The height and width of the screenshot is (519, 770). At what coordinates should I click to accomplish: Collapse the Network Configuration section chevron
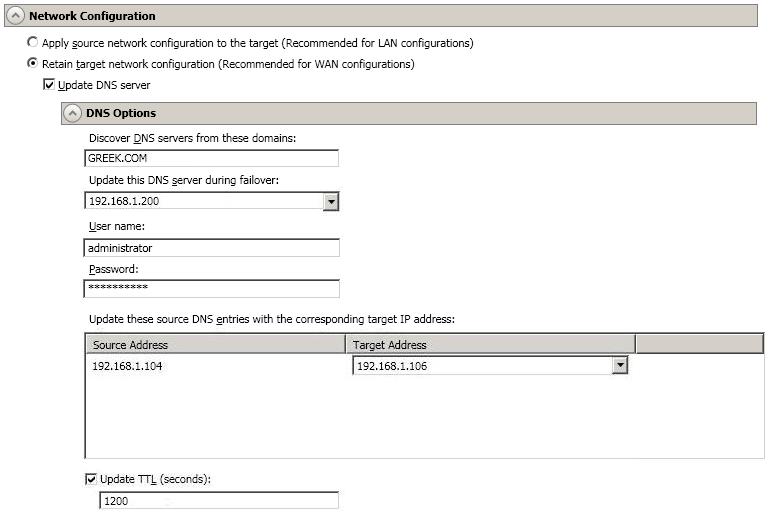(x=15, y=16)
